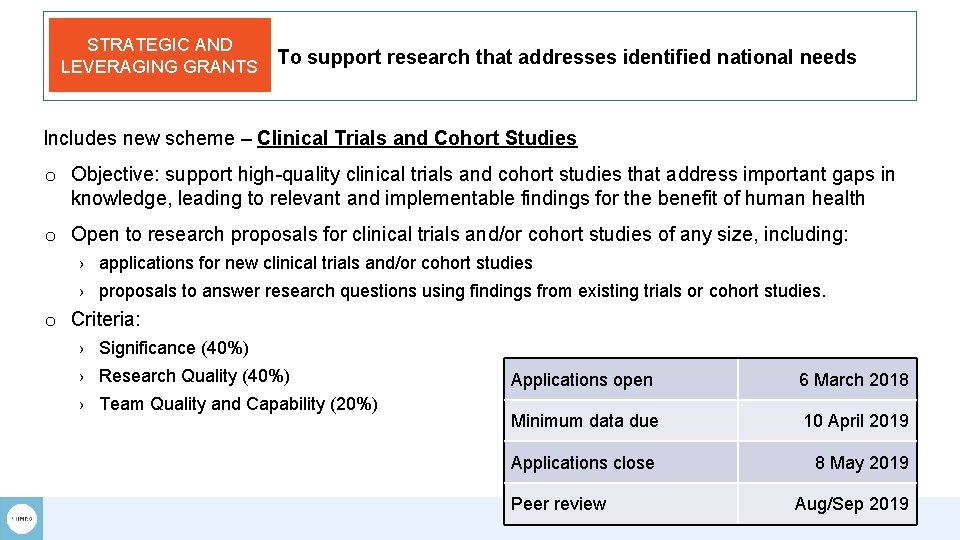Select the 'Applications close' table cell
The height and width of the screenshot is (540, 960).
pos(620,463)
